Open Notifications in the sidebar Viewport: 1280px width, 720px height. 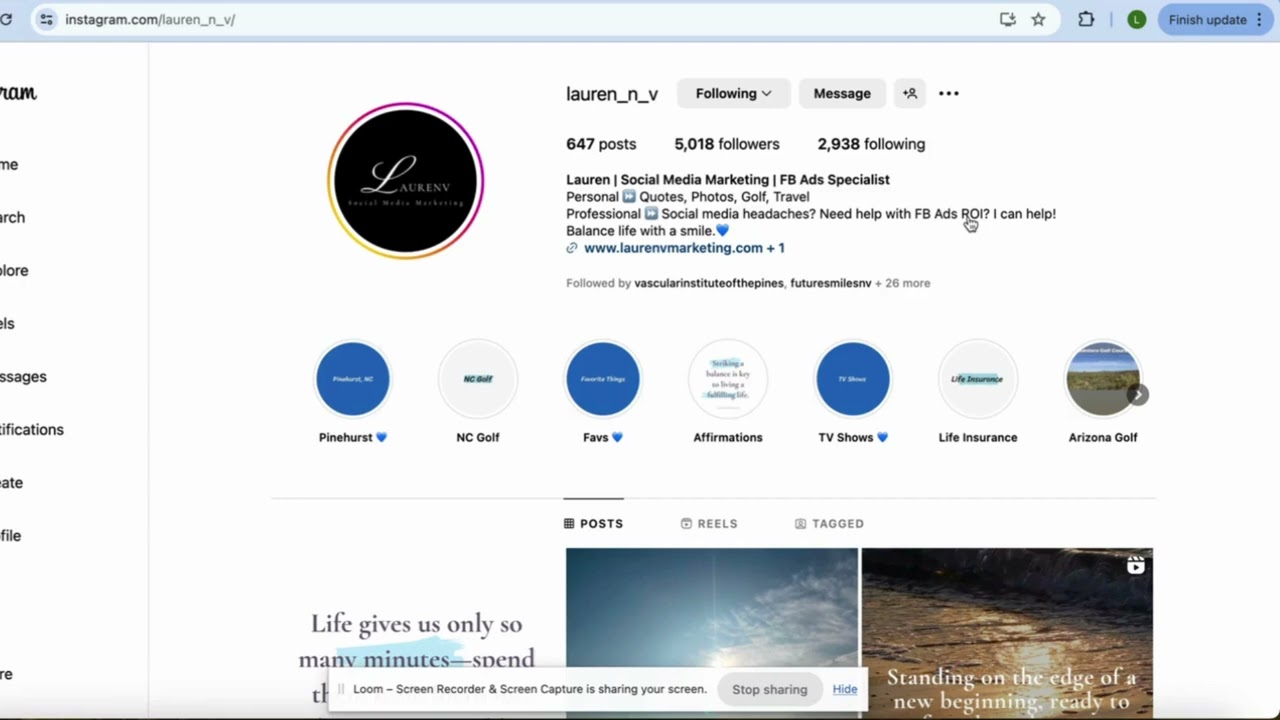click(x=32, y=429)
